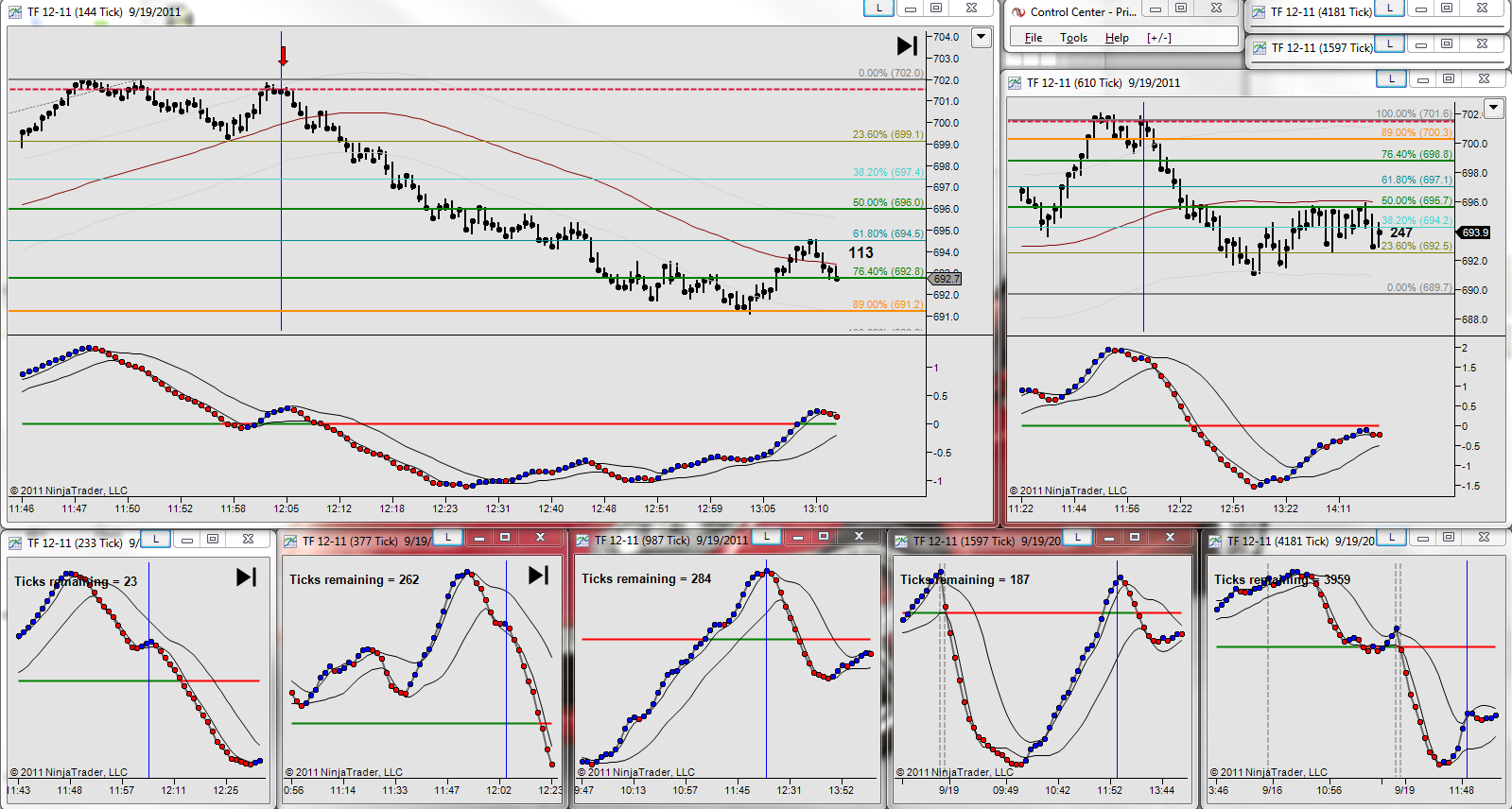Click the '0.00% (702.0)' Fibonacci label

tap(891, 73)
